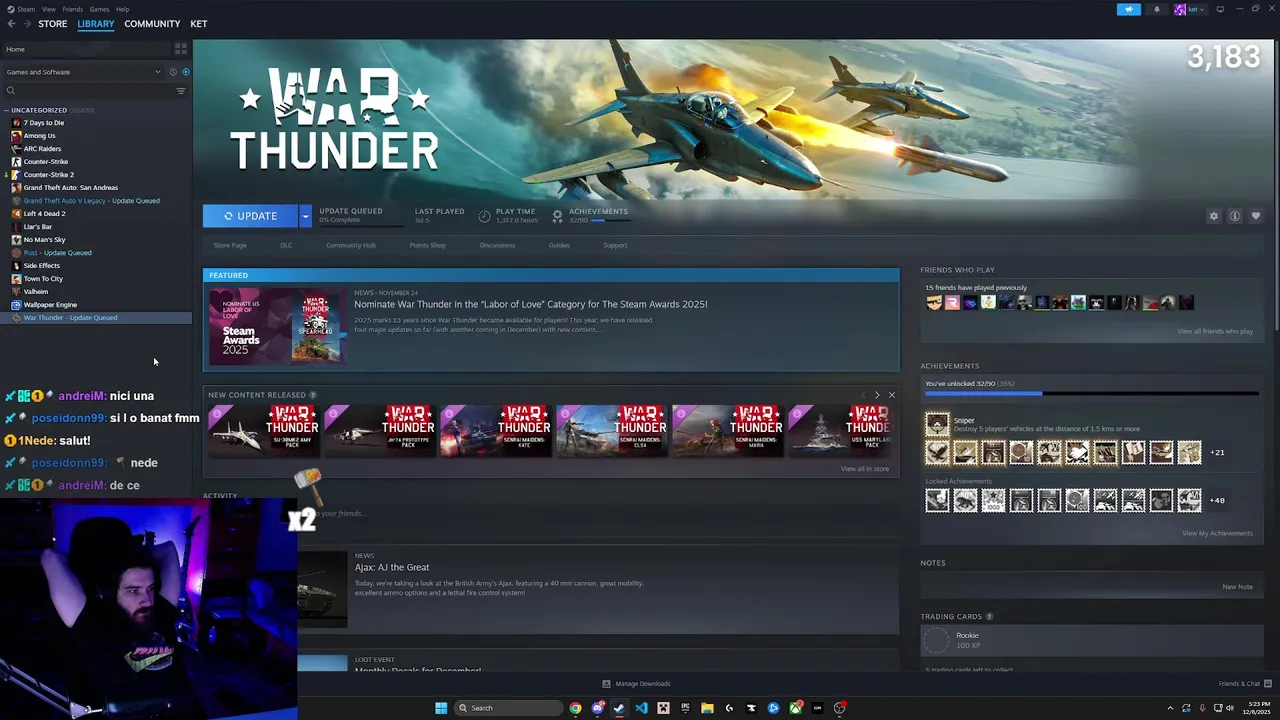Click View all in store
The image size is (1280, 720).
865,469
